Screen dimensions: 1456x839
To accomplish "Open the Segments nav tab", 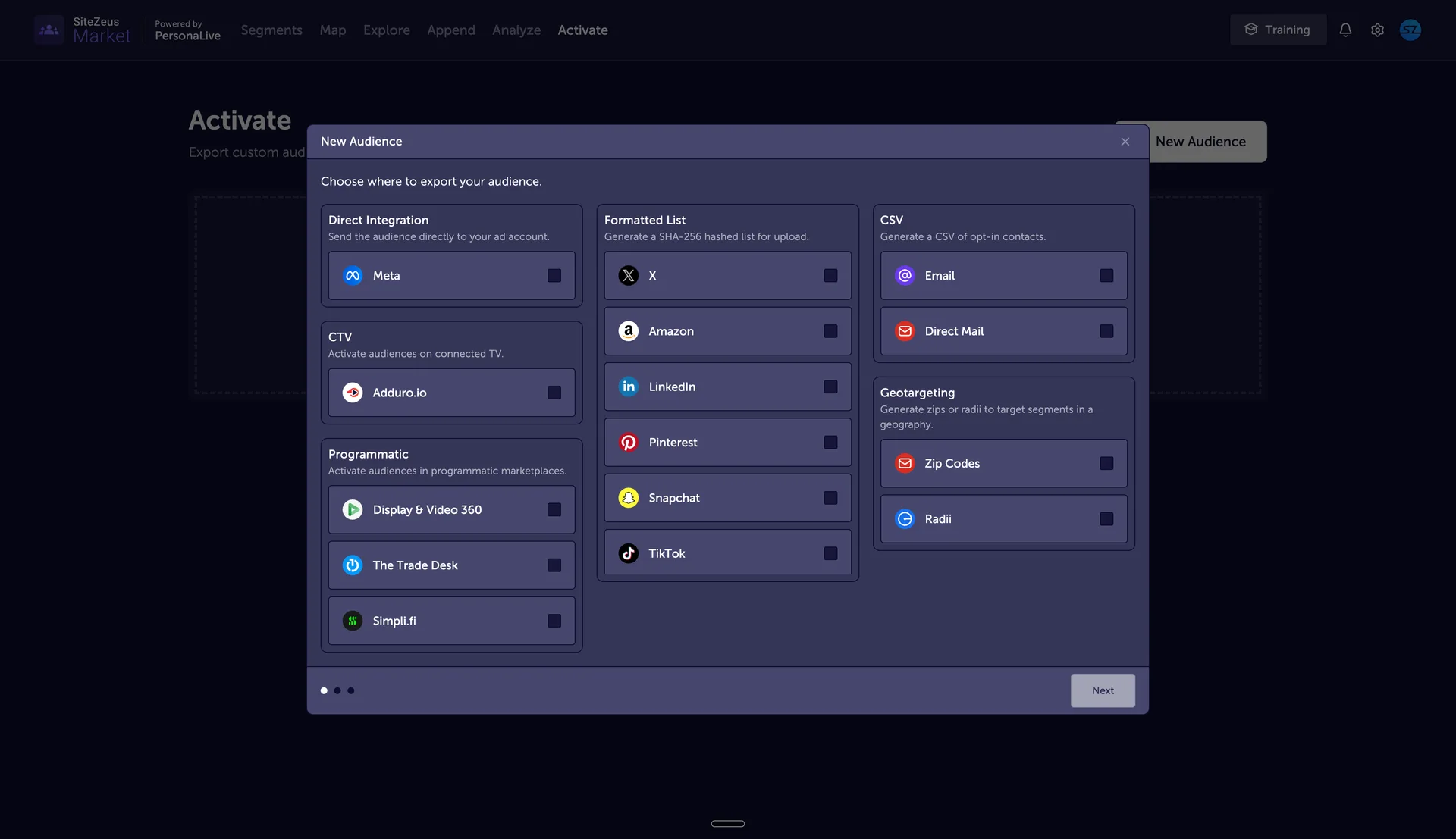I will (271, 30).
